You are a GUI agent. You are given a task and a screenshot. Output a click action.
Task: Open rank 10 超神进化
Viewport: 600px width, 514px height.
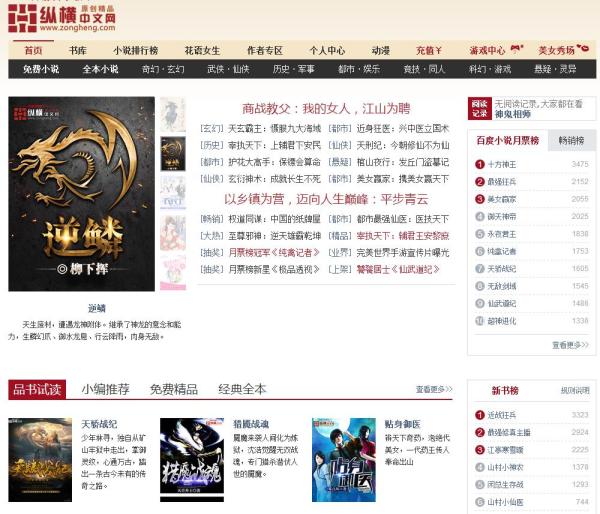pos(501,321)
